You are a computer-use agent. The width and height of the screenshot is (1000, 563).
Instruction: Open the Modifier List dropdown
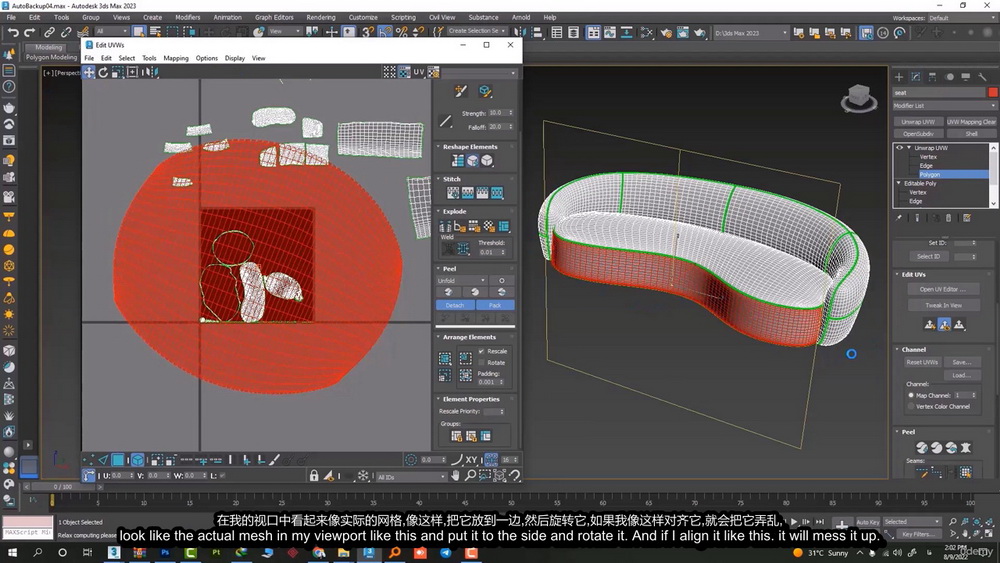click(x=944, y=106)
